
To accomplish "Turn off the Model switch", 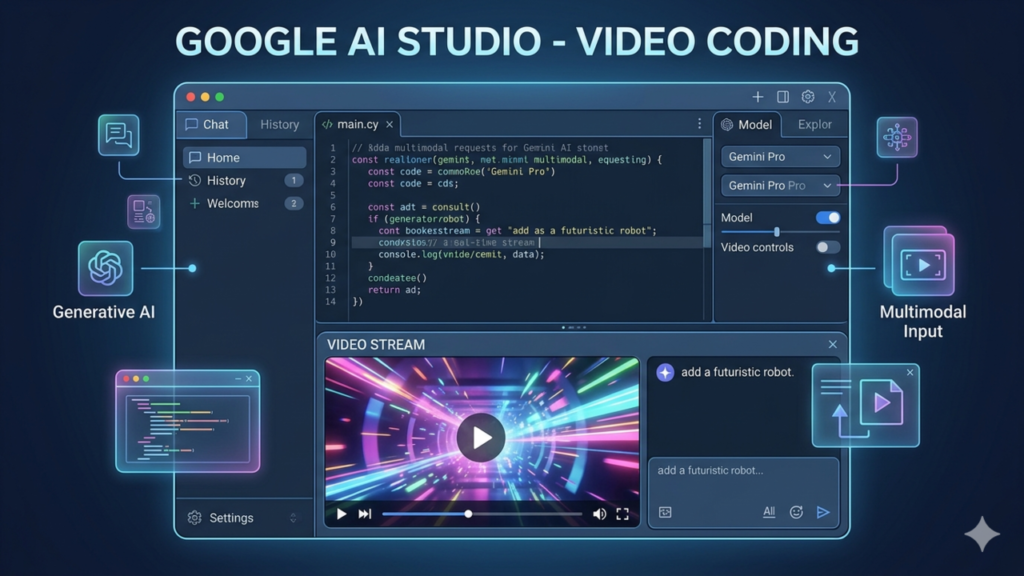I will tap(826, 217).
